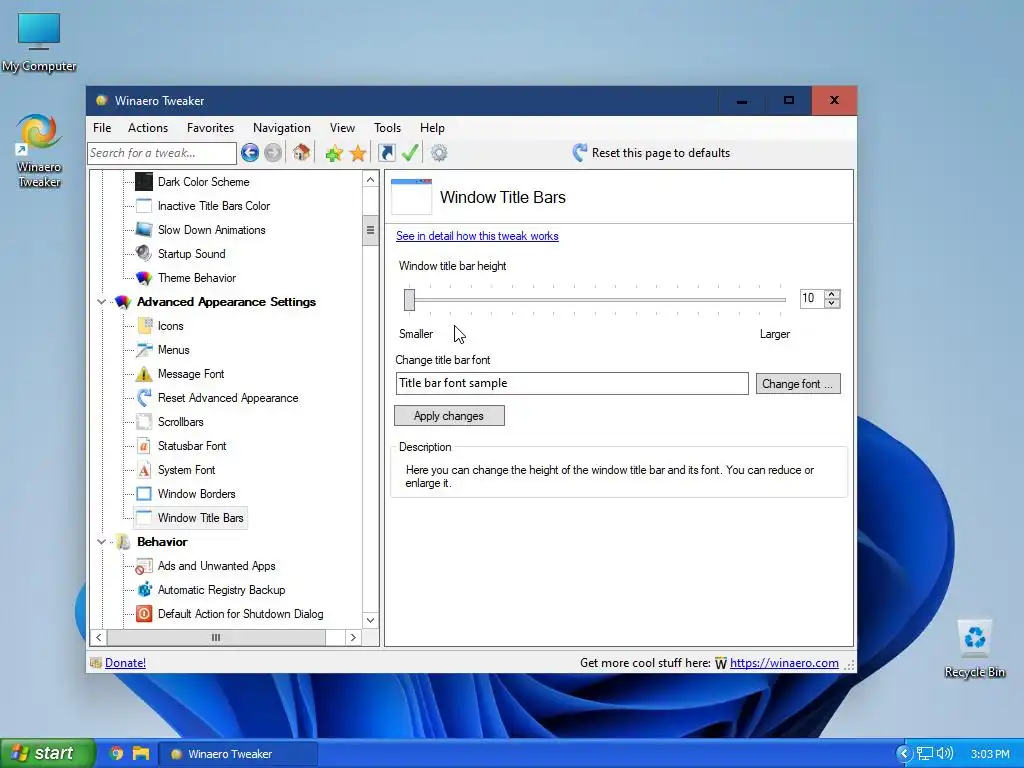Click Reset this page to defaults
This screenshot has width=1024, height=768.
[x=652, y=153]
